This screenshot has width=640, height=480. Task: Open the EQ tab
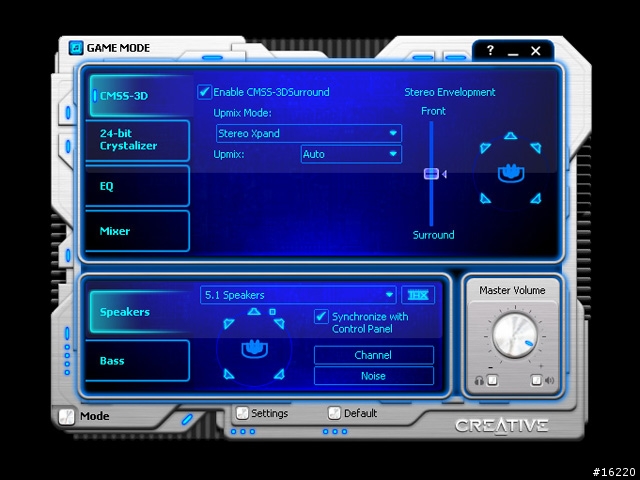tap(138, 186)
